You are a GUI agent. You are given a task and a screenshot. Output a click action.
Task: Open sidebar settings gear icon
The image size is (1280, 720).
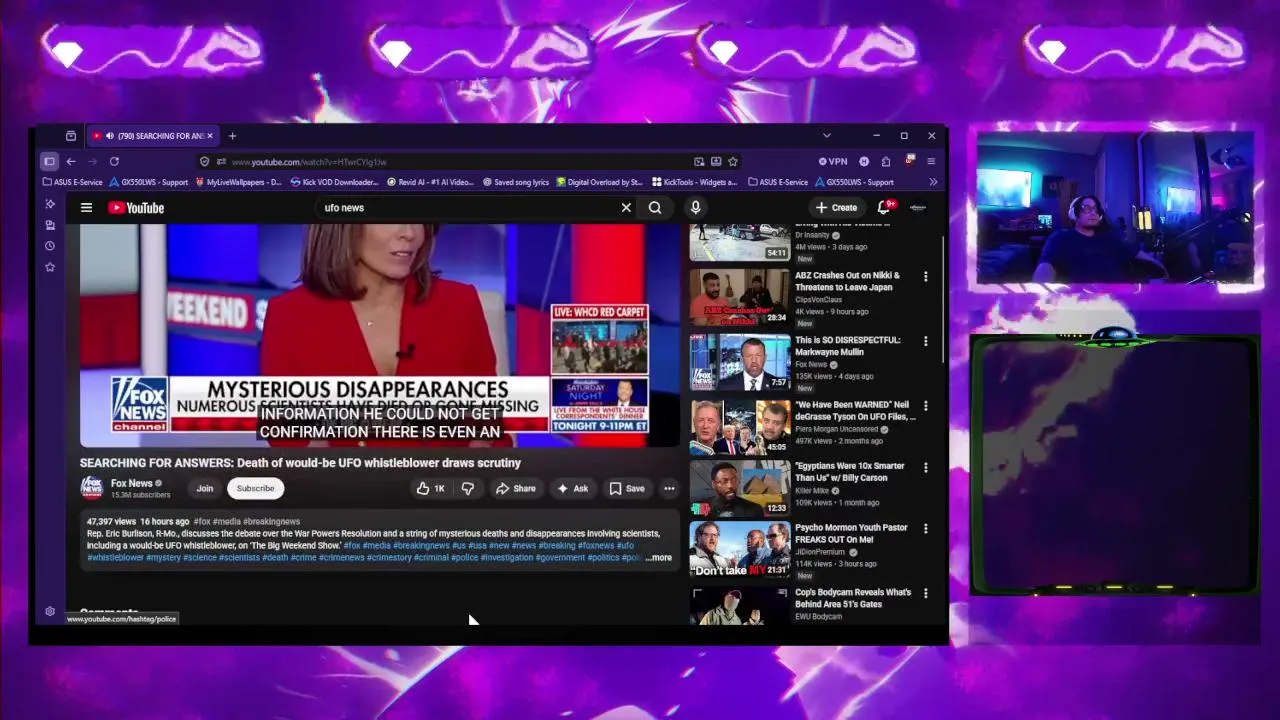point(50,611)
